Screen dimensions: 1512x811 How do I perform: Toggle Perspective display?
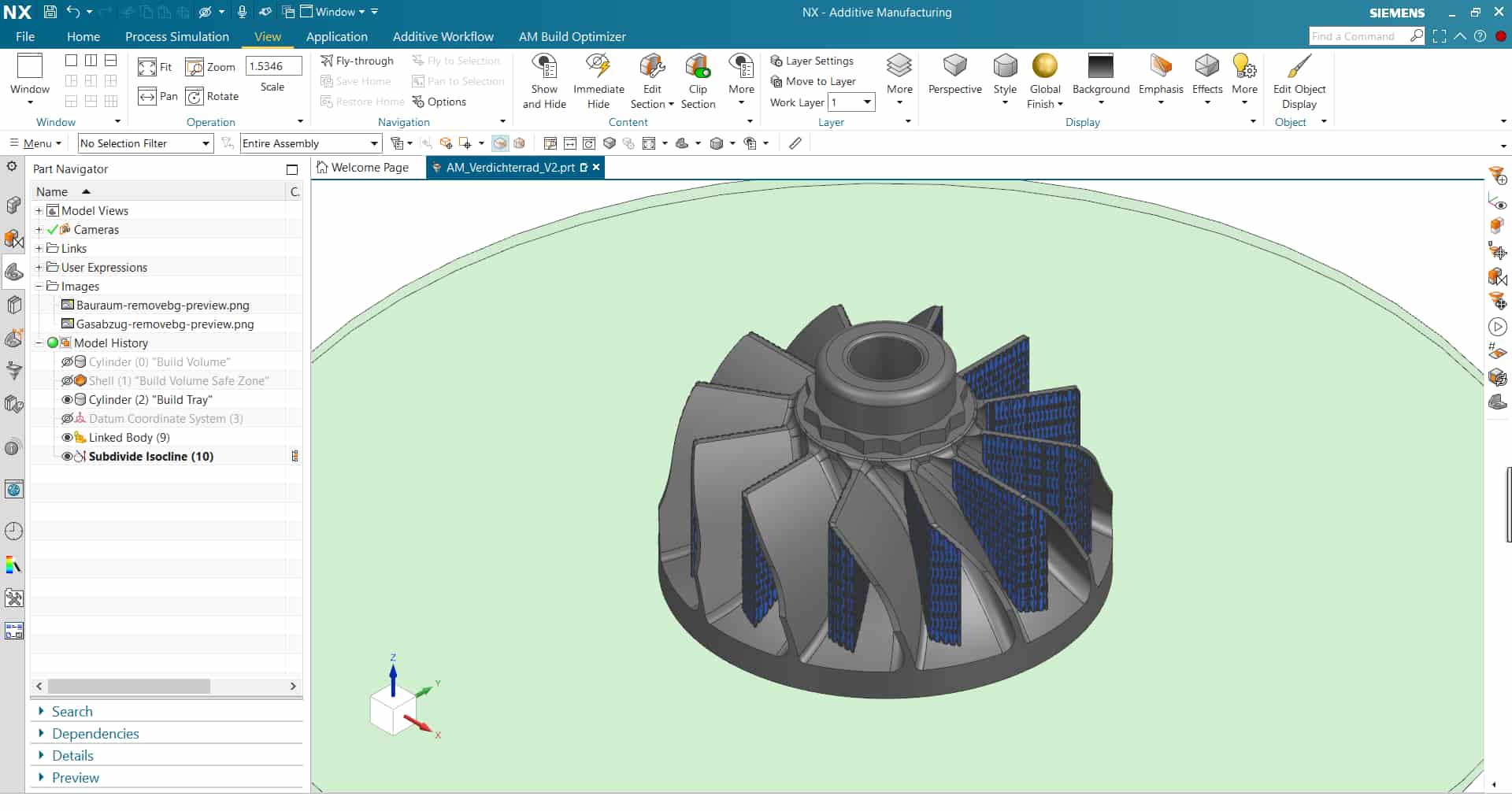tap(954, 75)
